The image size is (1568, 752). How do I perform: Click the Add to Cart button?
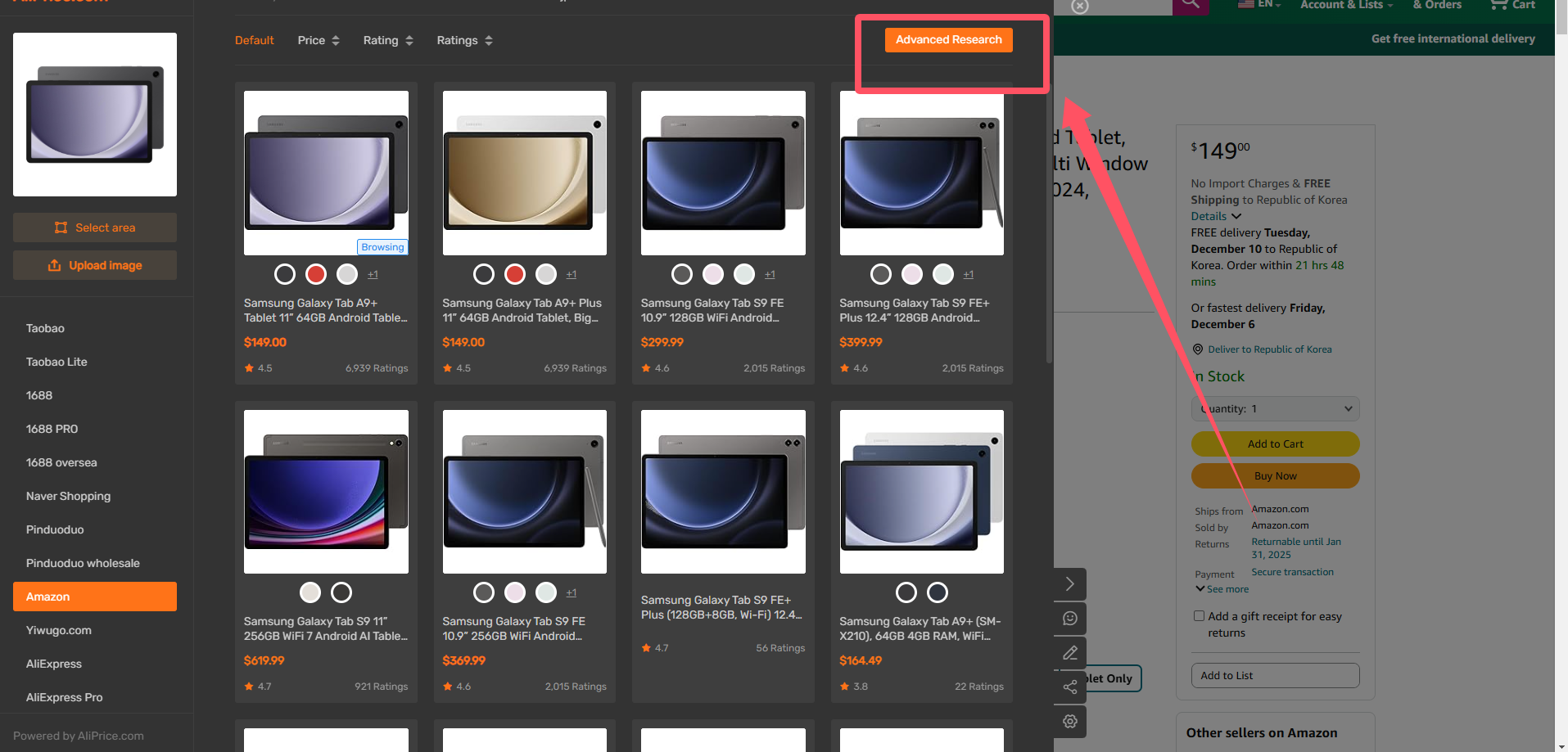(1275, 444)
